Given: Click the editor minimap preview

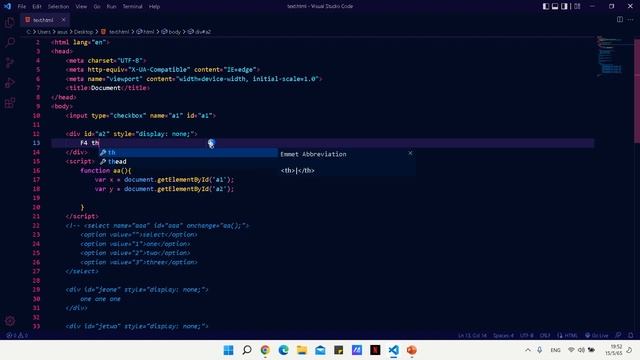Looking at the screenshot, I should (611, 57).
